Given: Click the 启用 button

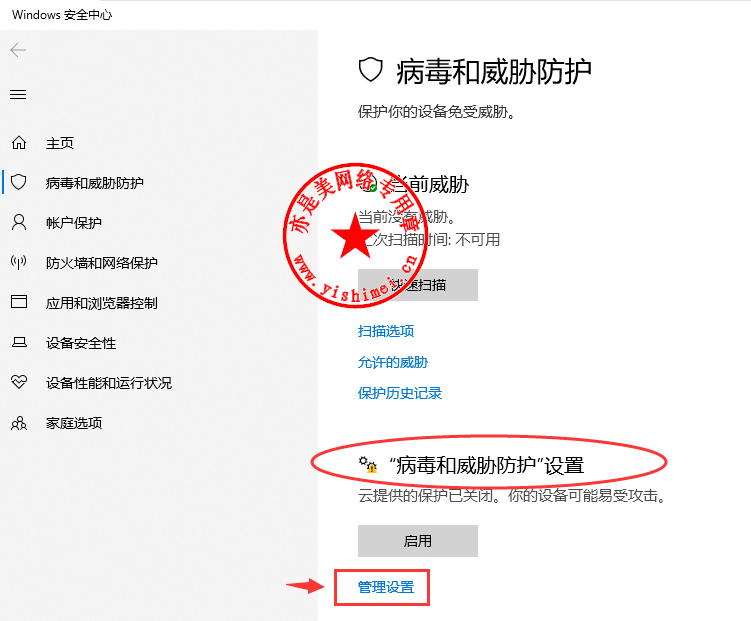Looking at the screenshot, I should 418,541.
